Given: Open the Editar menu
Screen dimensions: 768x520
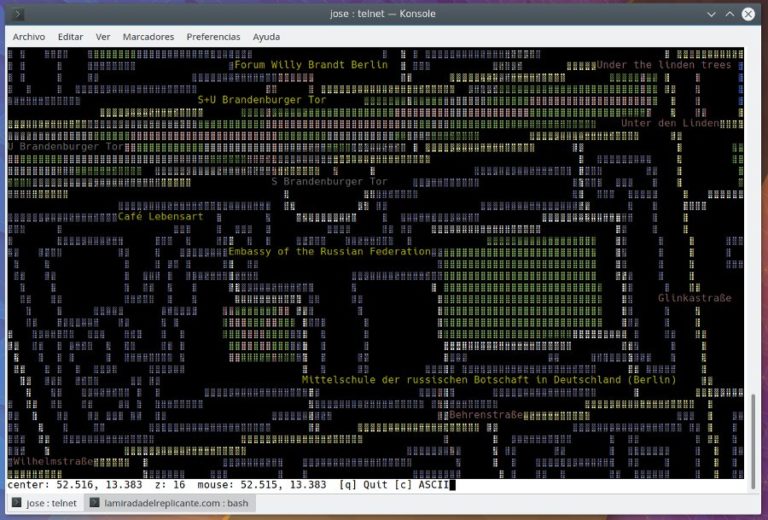Looking at the screenshot, I should click(70, 37).
